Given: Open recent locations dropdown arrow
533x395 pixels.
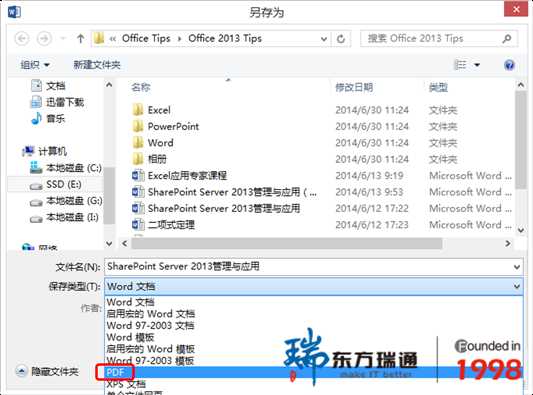Looking at the screenshot, I should [63, 38].
